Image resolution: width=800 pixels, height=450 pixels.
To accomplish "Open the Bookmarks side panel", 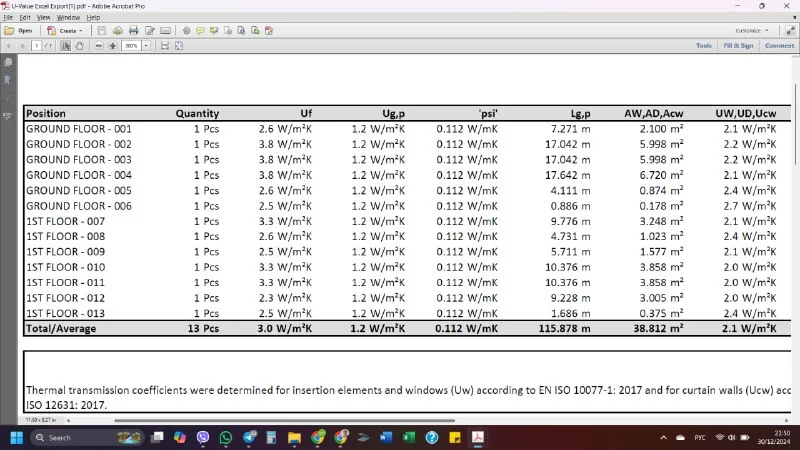I will pos(8,80).
